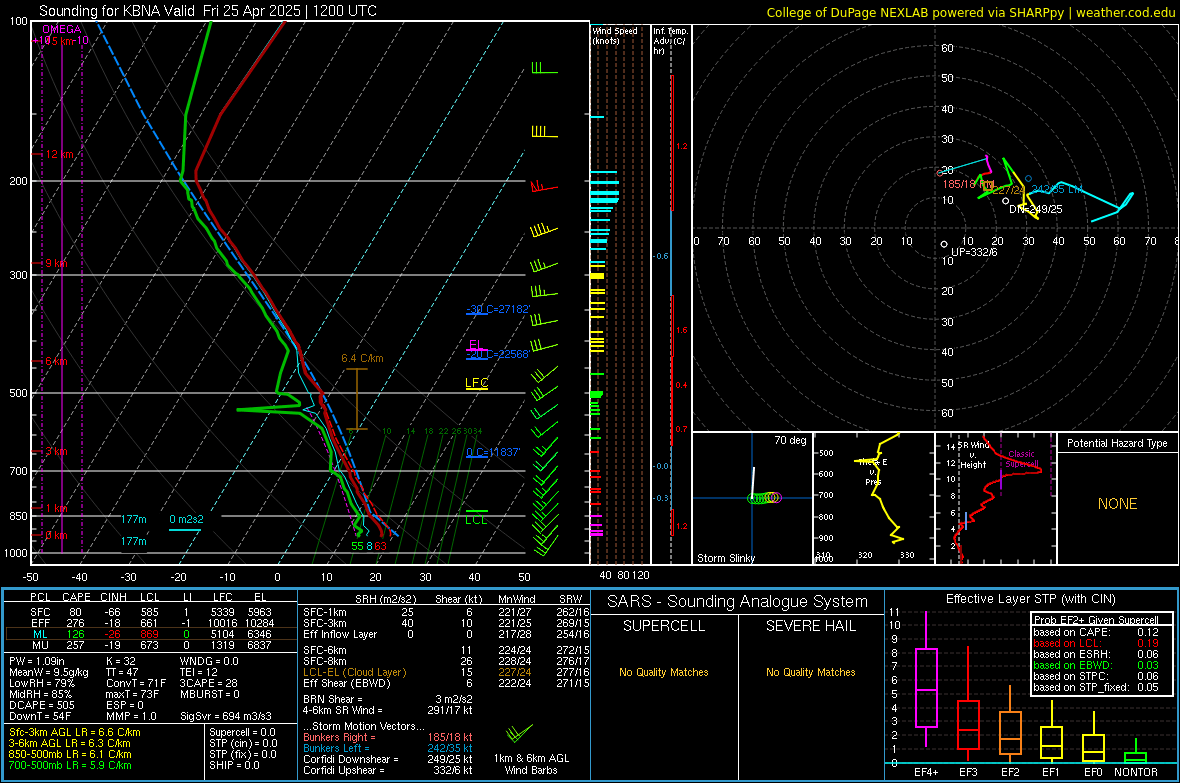
Task: Click the 'based on EBWD: 0.03' probability
Action: (1096, 665)
